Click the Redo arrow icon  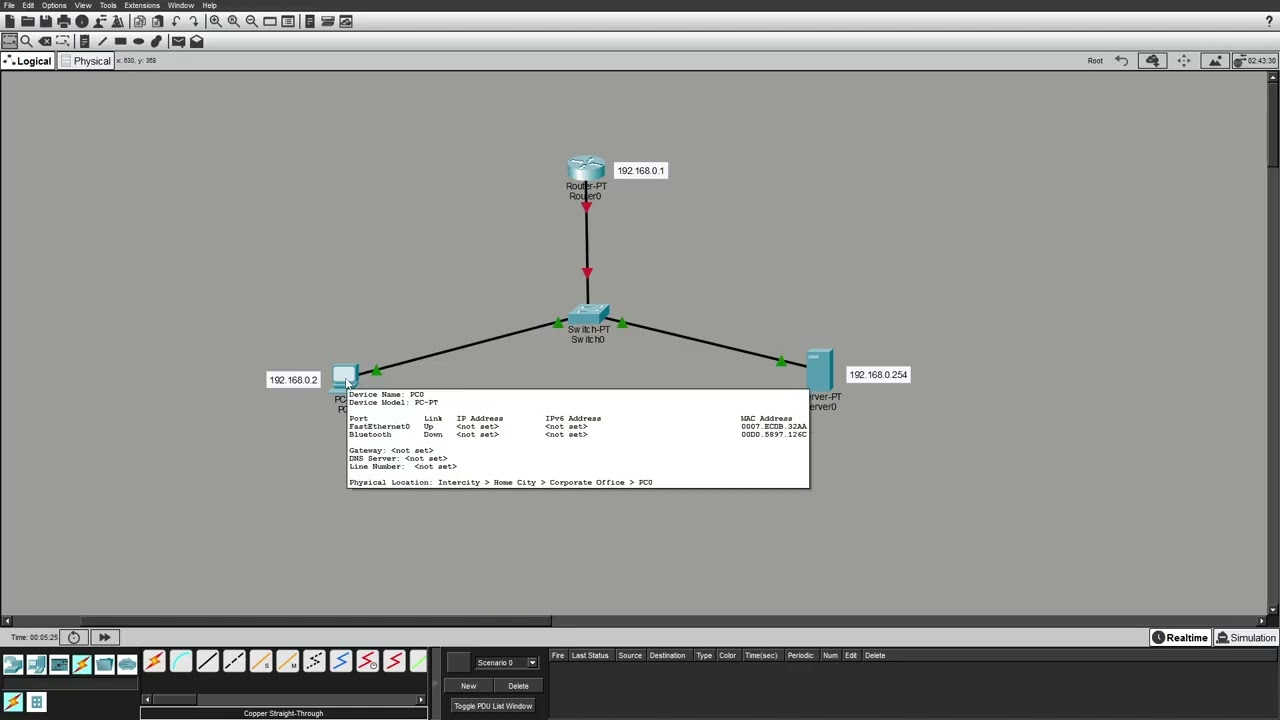click(x=194, y=21)
